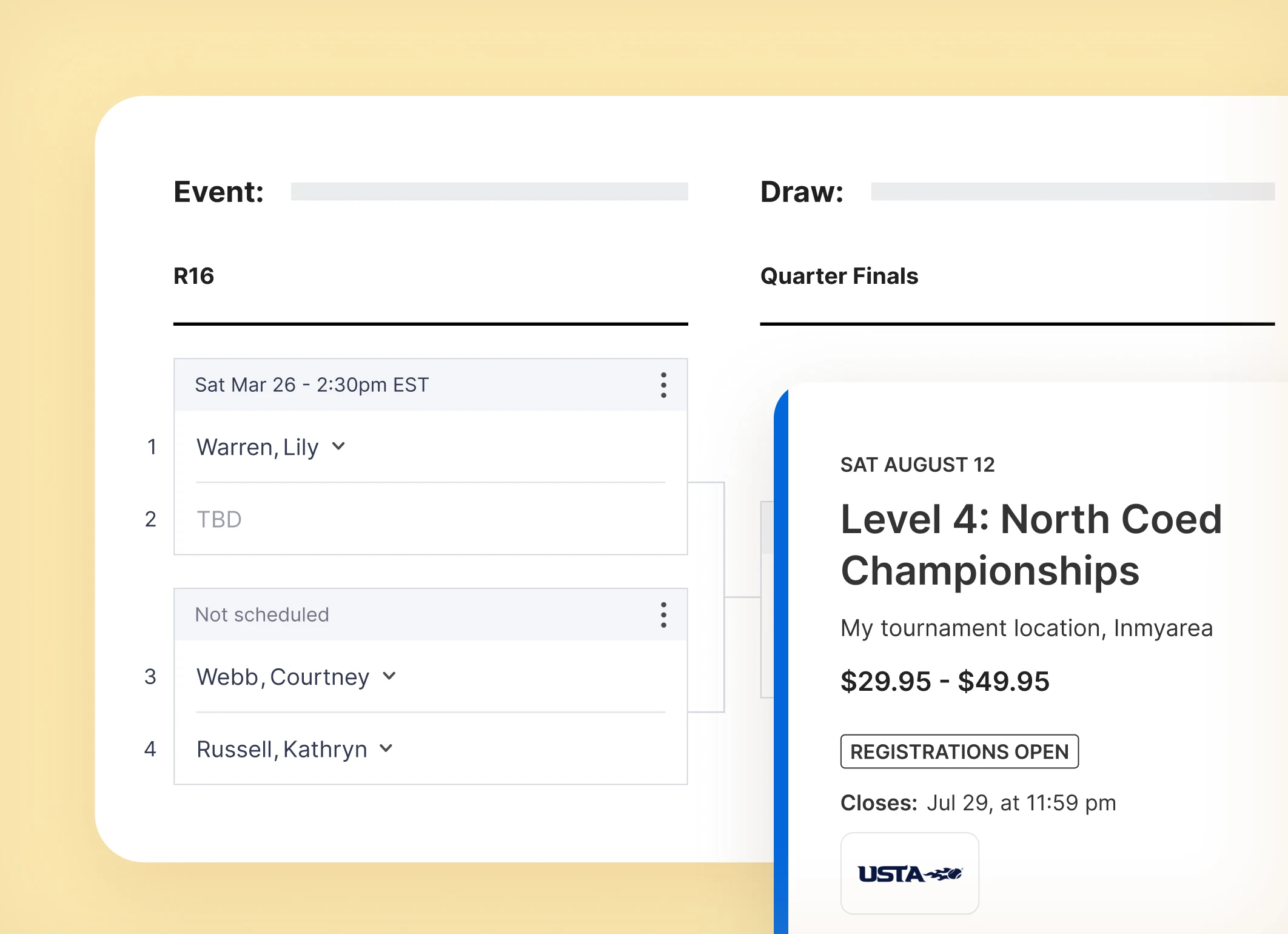Click the REGISTRATIONS OPEN badge

[x=959, y=752]
